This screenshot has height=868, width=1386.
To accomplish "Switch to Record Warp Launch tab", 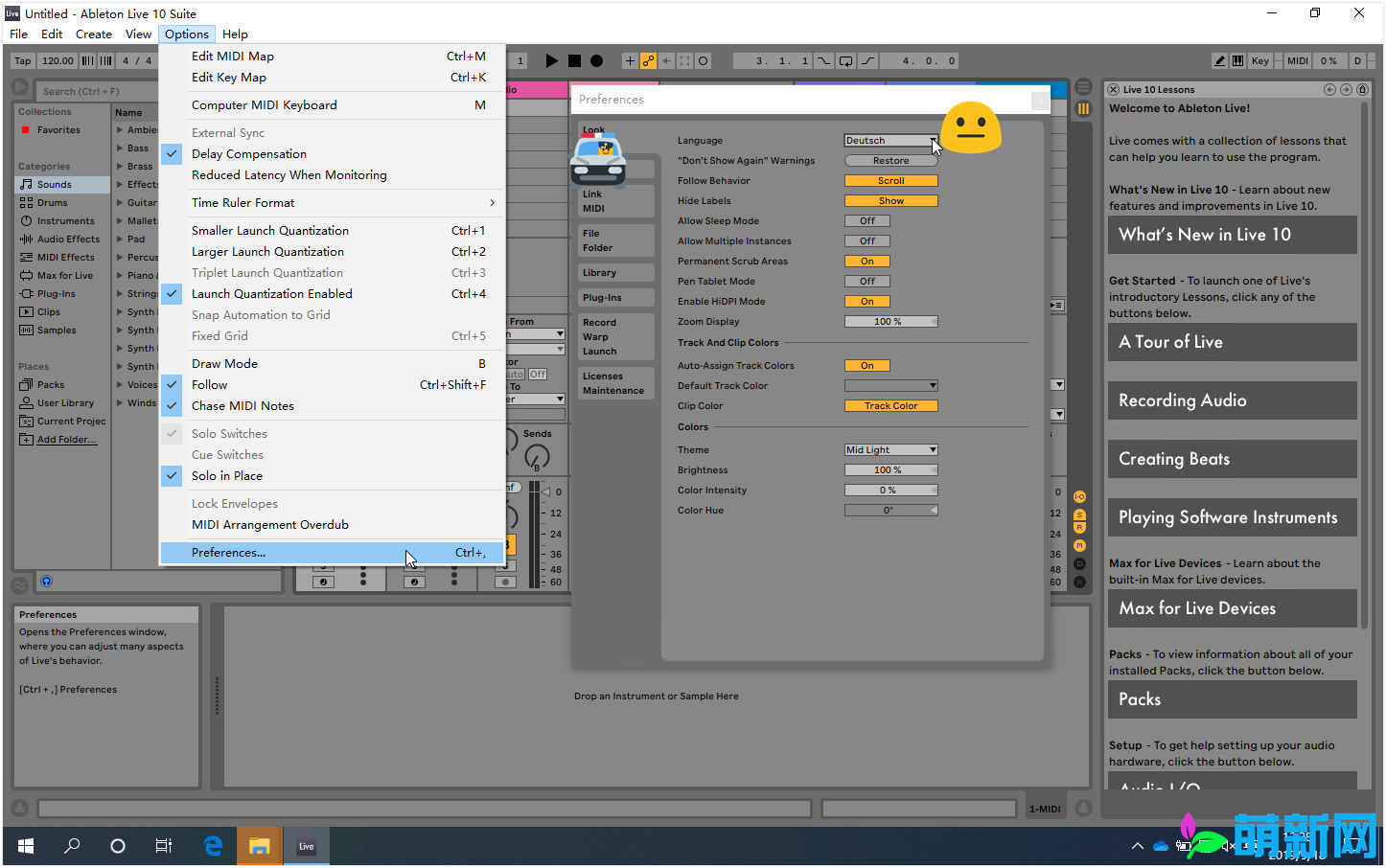I will pyautogui.click(x=615, y=336).
